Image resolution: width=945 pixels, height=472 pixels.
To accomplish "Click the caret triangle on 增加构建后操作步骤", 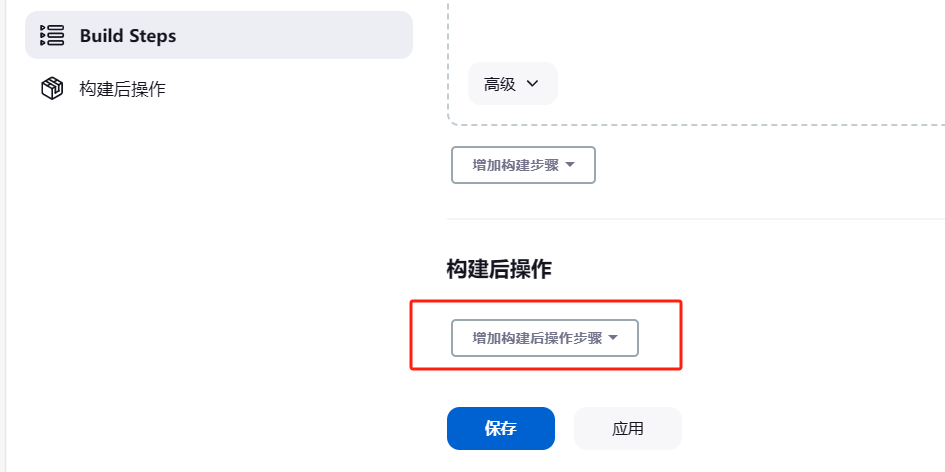I will [613, 338].
